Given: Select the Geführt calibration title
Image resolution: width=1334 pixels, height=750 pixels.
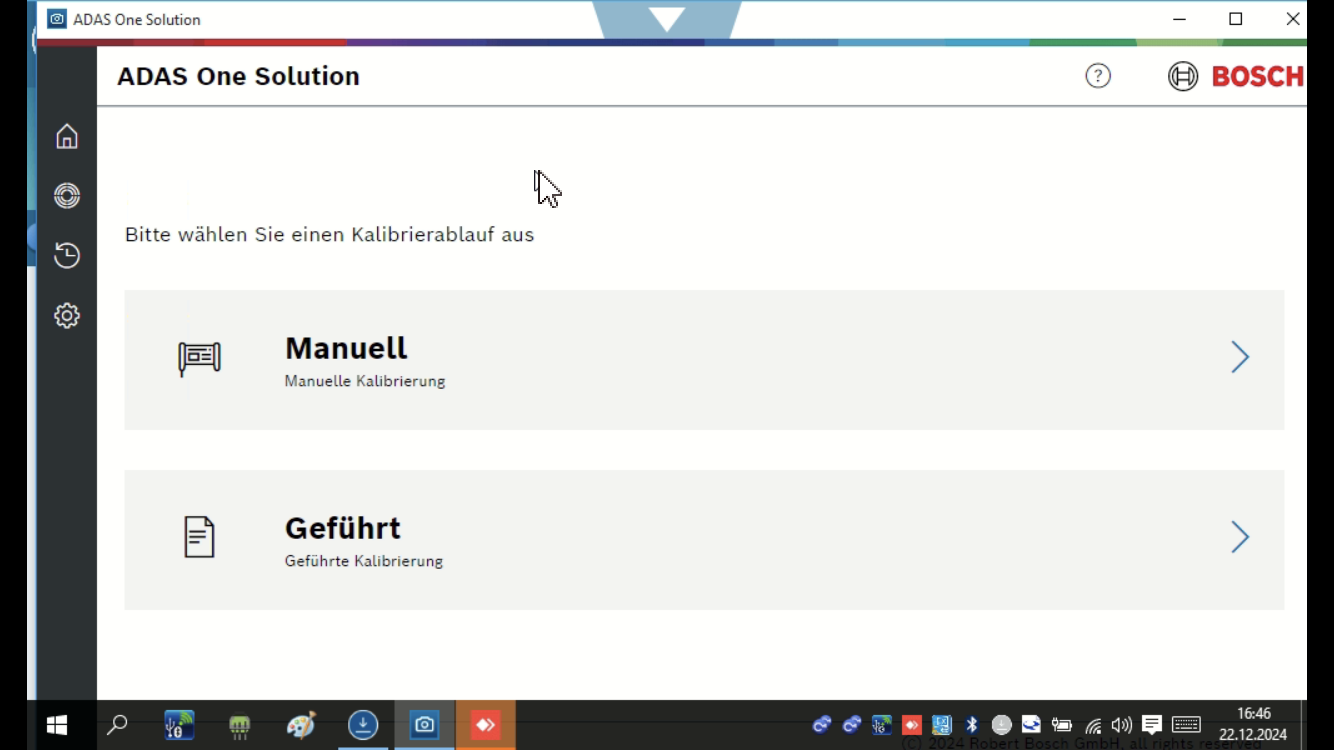Looking at the screenshot, I should point(343,528).
